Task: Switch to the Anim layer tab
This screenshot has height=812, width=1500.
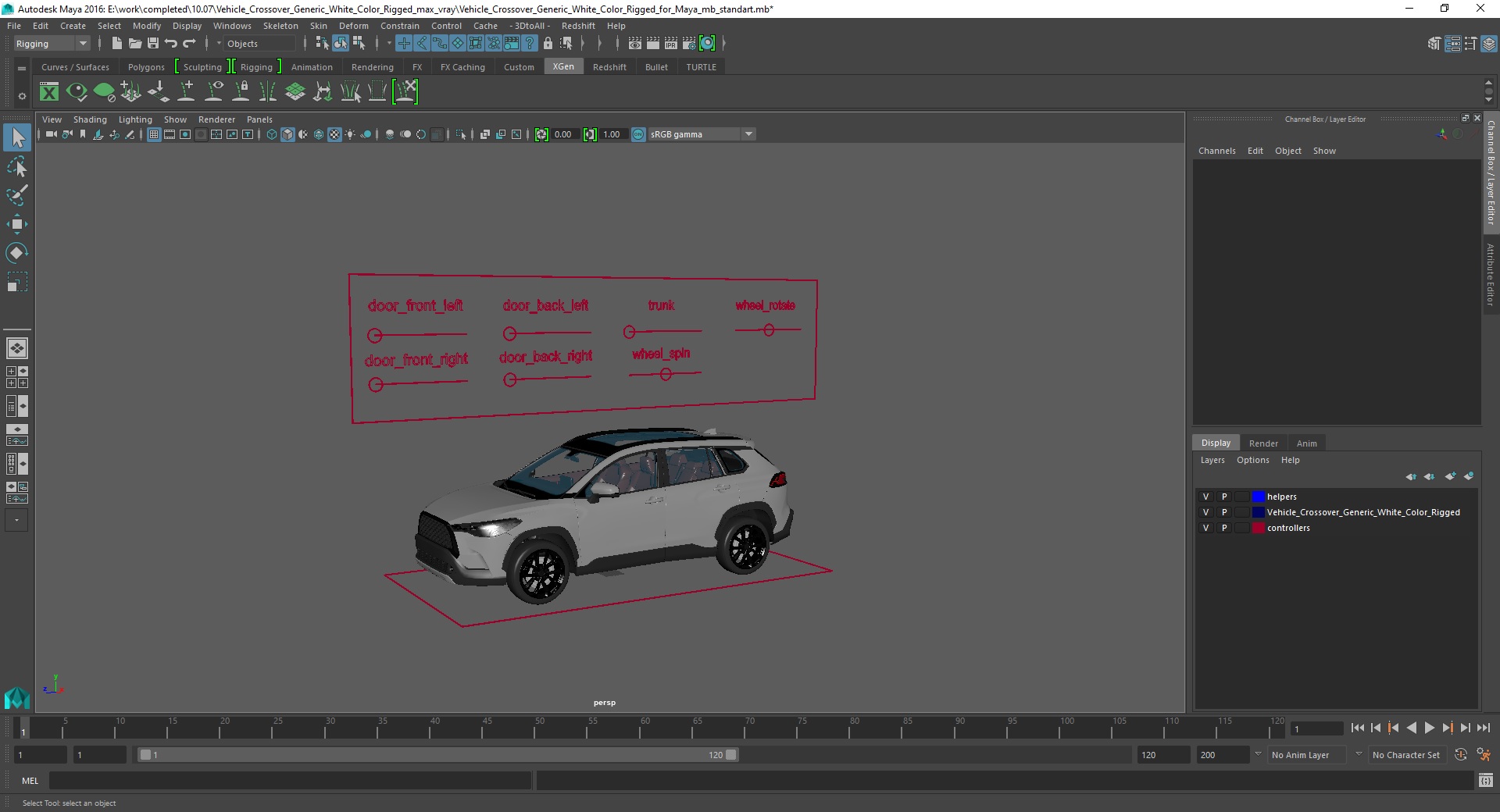Action: [1307, 443]
